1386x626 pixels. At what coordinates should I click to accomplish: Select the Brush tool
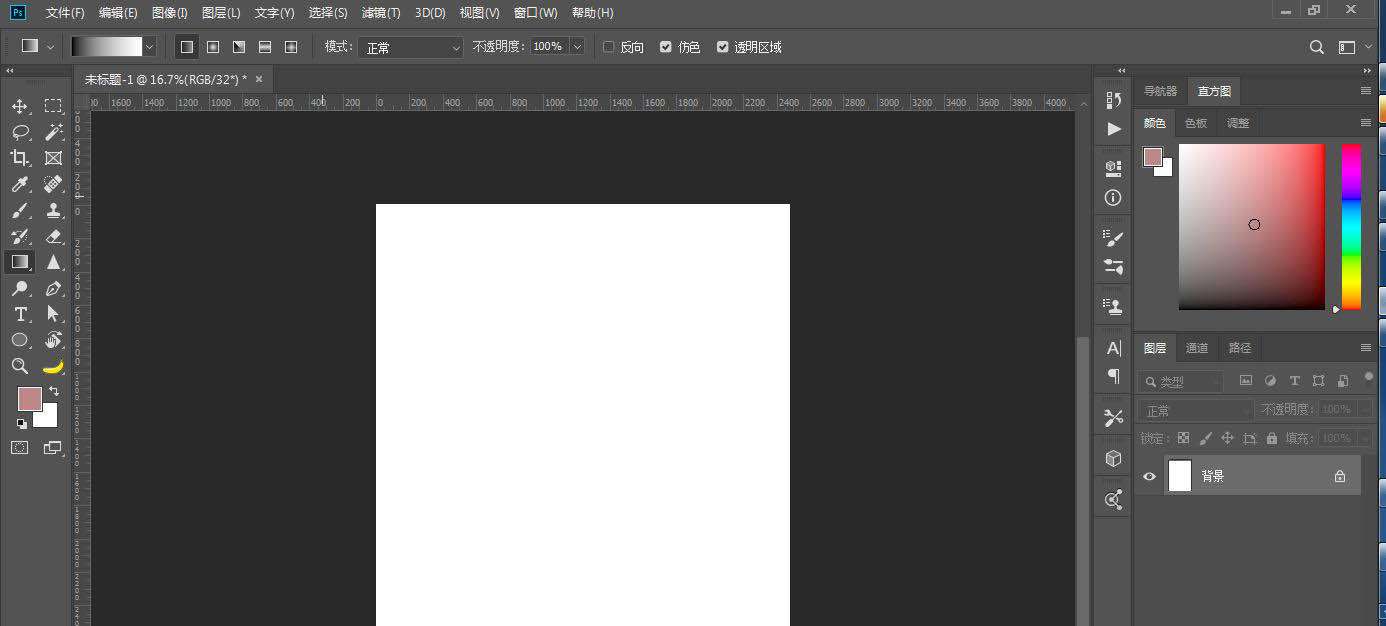pyautogui.click(x=20, y=210)
